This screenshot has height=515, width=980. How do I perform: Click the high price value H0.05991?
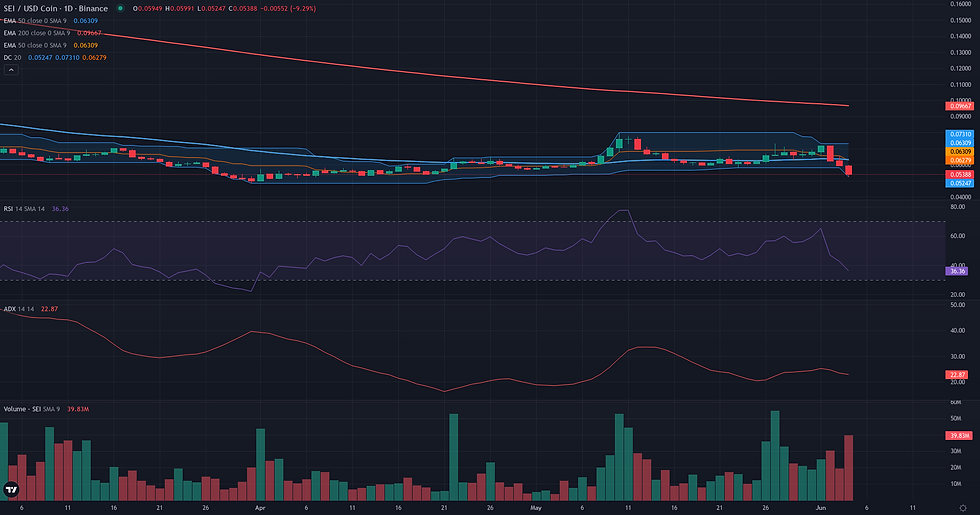(179, 9)
